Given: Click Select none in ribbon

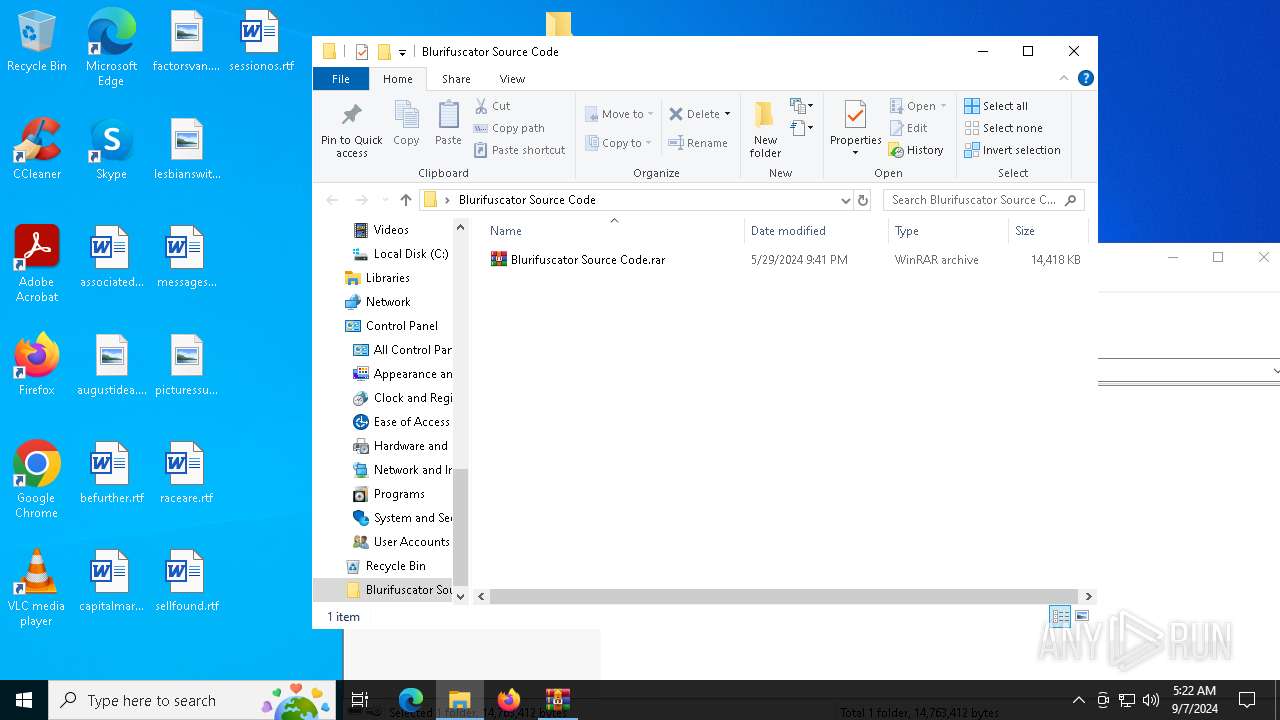Looking at the screenshot, I should (1003, 128).
